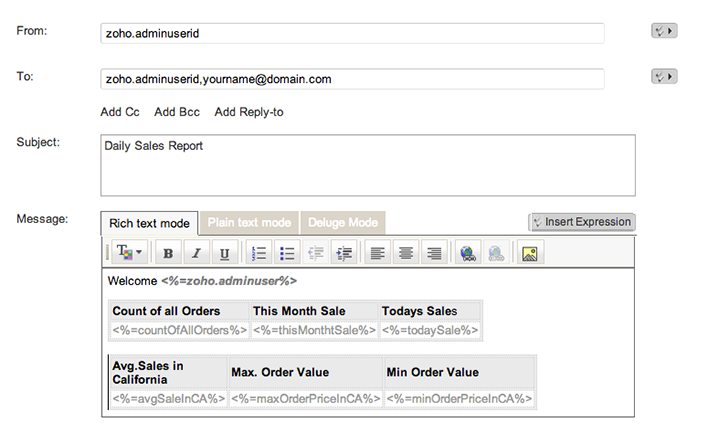
Task: Switch to the Deluge Mode tab
Action: (x=343, y=222)
